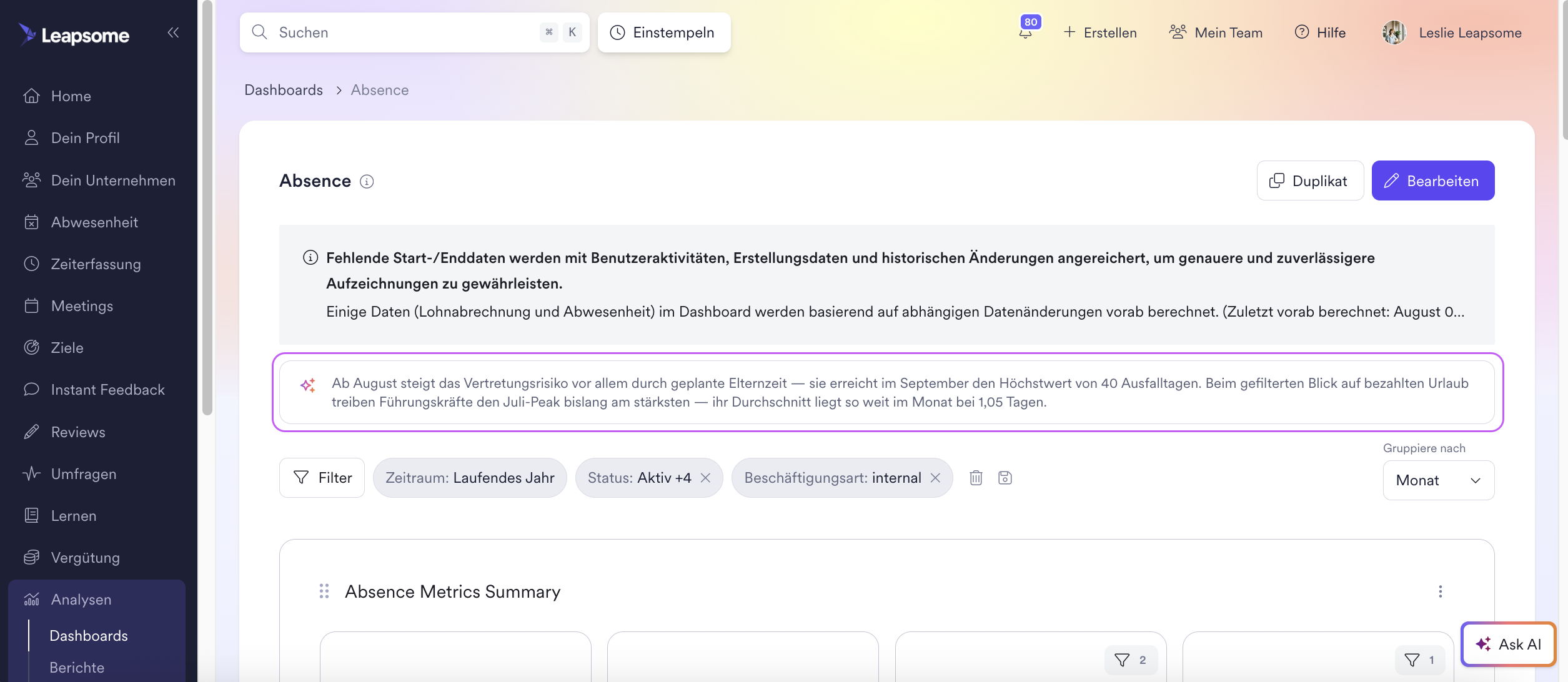Focus the Suchen search field
This screenshot has height=682, width=1568.
click(414, 32)
